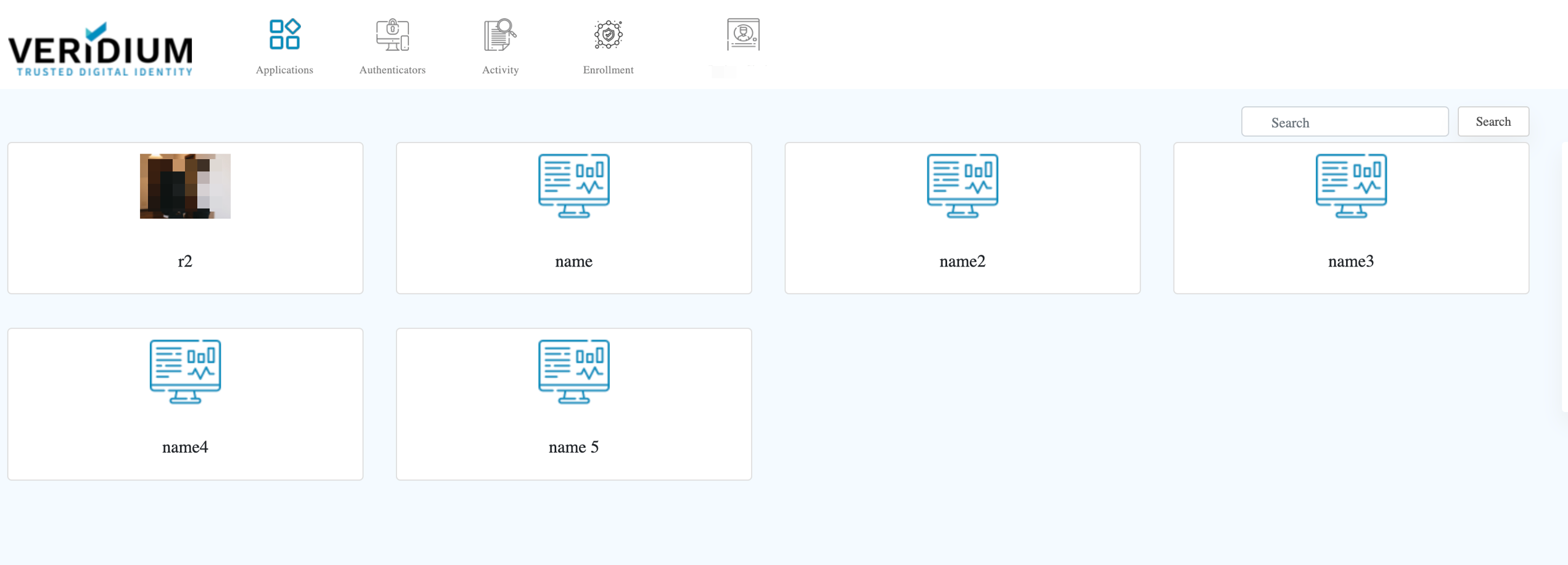Click the Applications grid icon
Viewport: 1568px width, 565px height.
point(284,35)
